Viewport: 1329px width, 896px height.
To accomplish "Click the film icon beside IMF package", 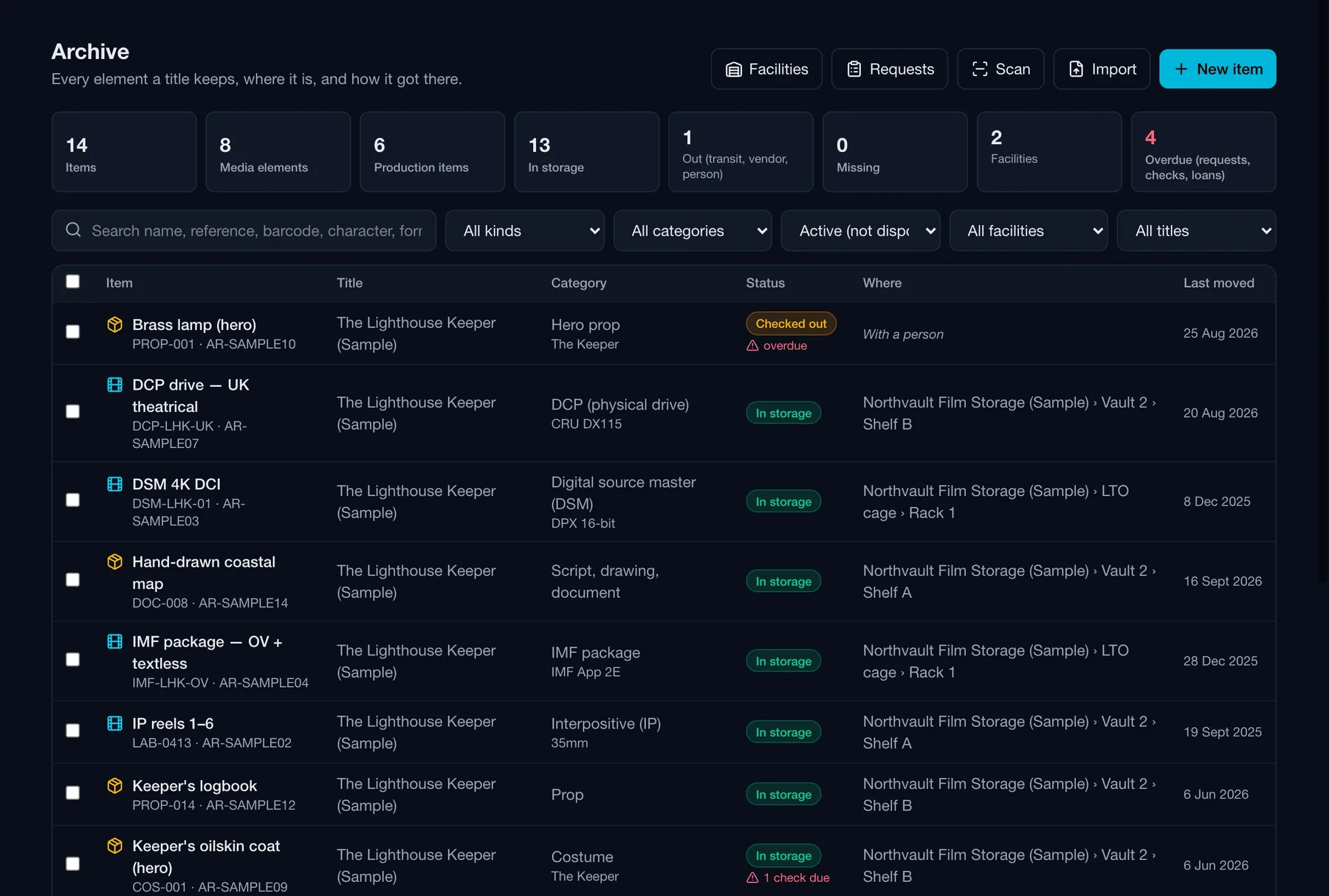I will pos(114,641).
